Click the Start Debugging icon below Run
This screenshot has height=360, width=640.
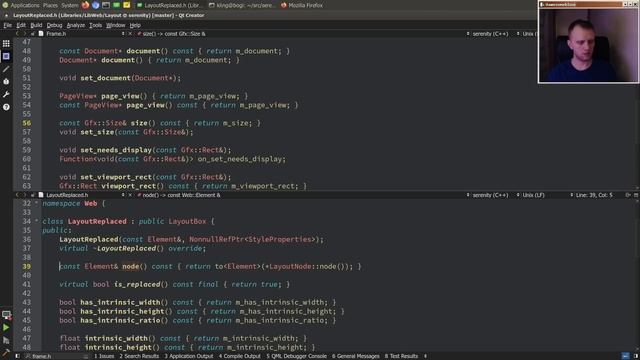point(6,340)
